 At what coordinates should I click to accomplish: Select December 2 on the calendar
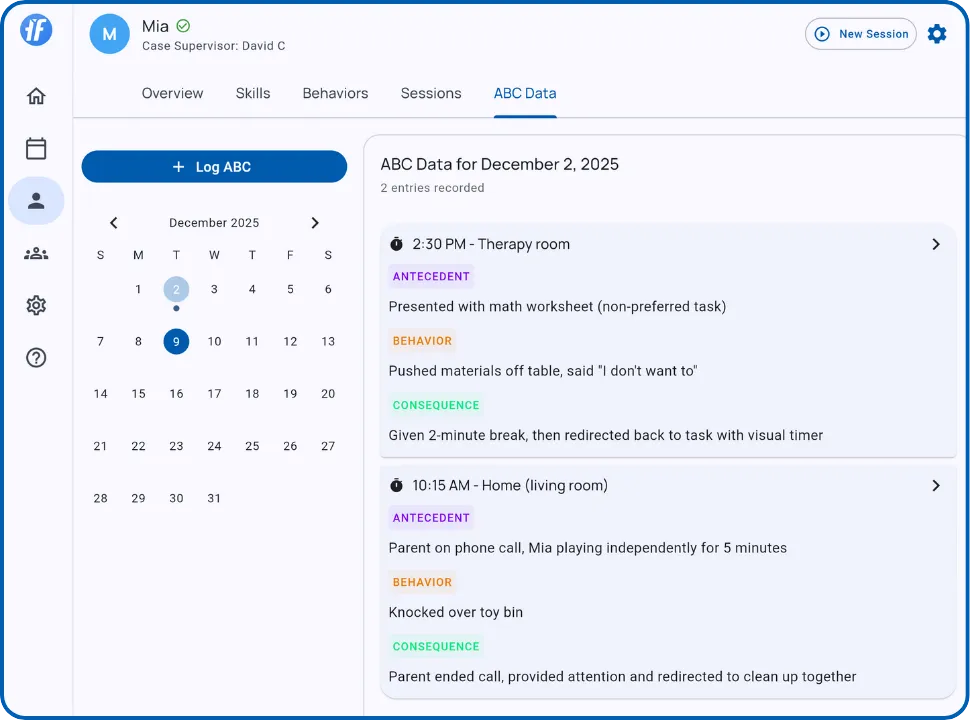[176, 289]
